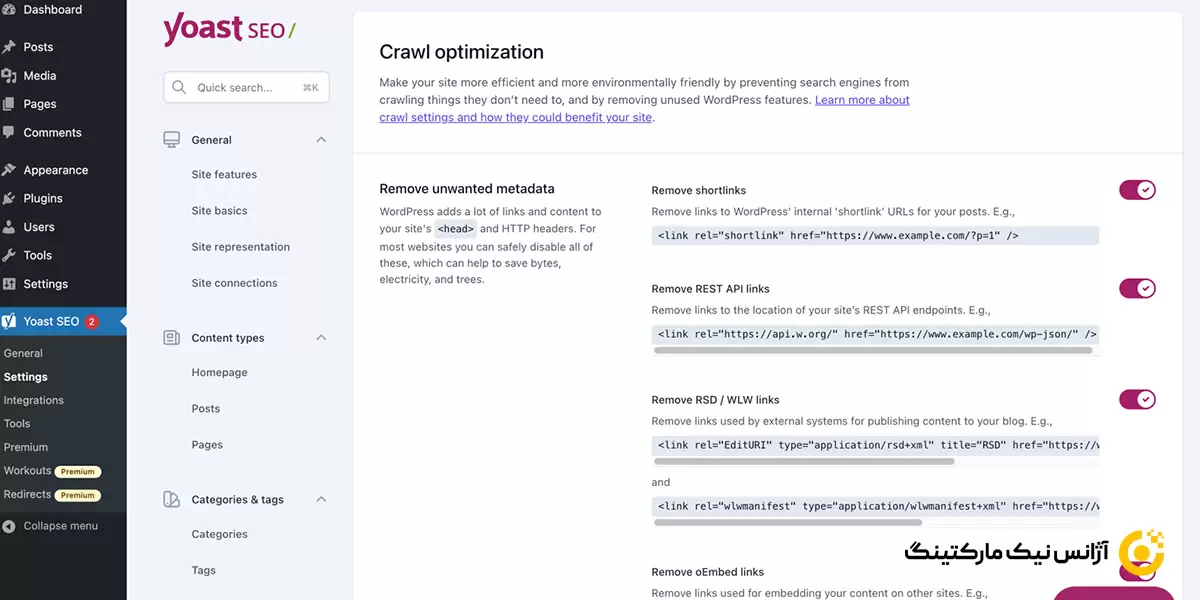Click the Tools wrench icon

click(x=9, y=255)
